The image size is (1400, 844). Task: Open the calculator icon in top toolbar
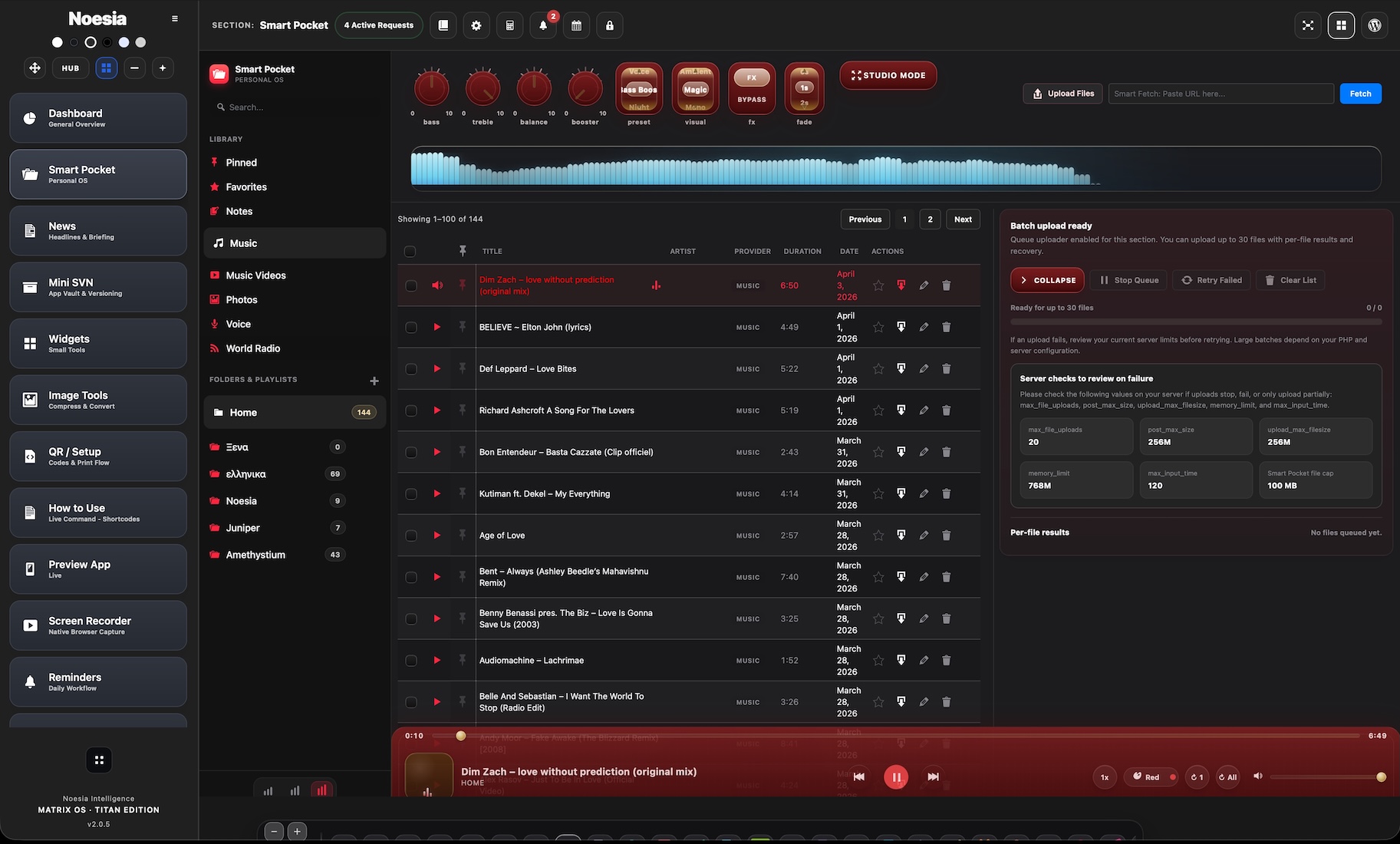tap(509, 25)
